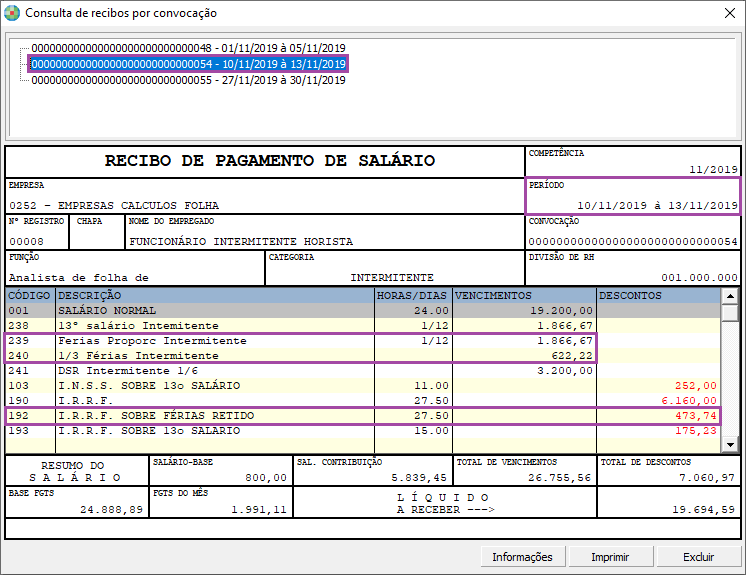
Task: Click the 15.00 horas/dias value
Action: 431,430
